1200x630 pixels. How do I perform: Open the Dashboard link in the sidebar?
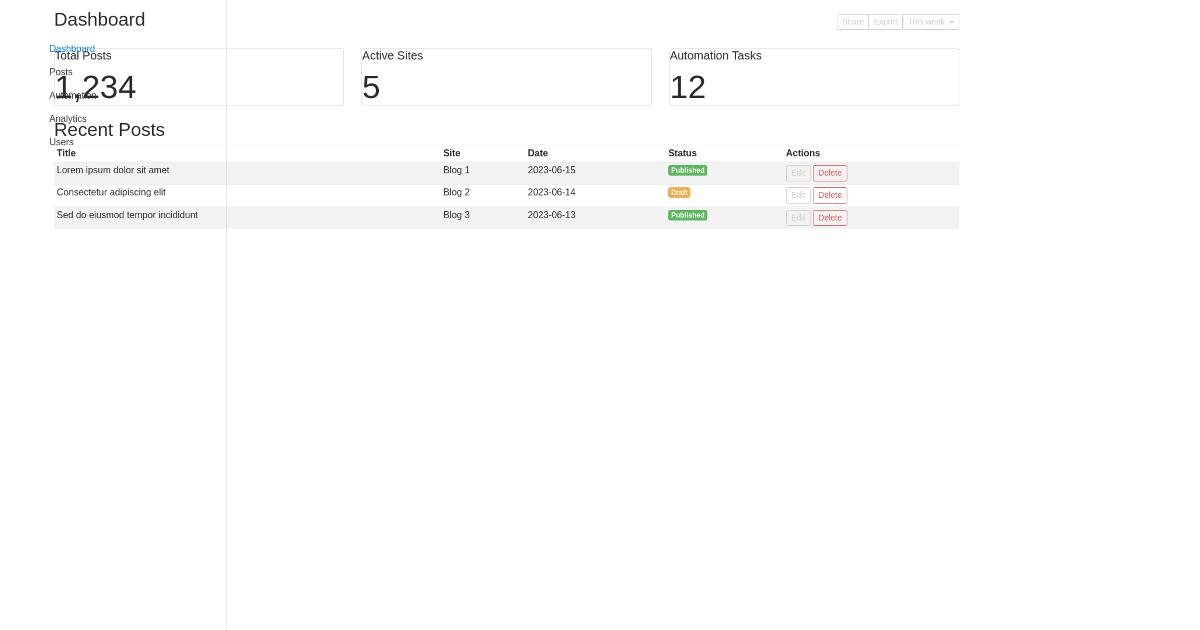tap(72, 48)
